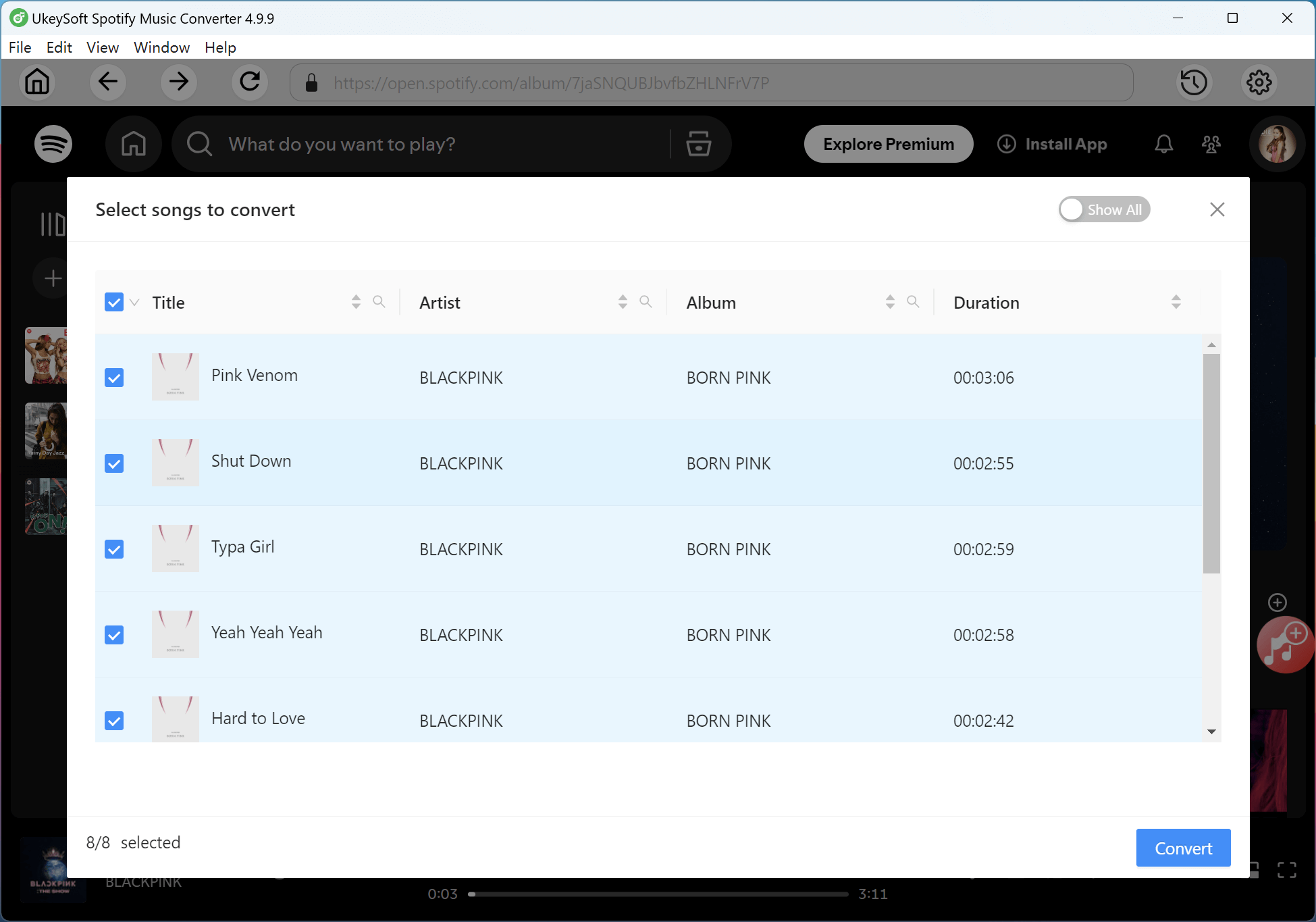Sort by the Album column arrows
Viewport: 1316px width, 922px height.
tap(890, 302)
